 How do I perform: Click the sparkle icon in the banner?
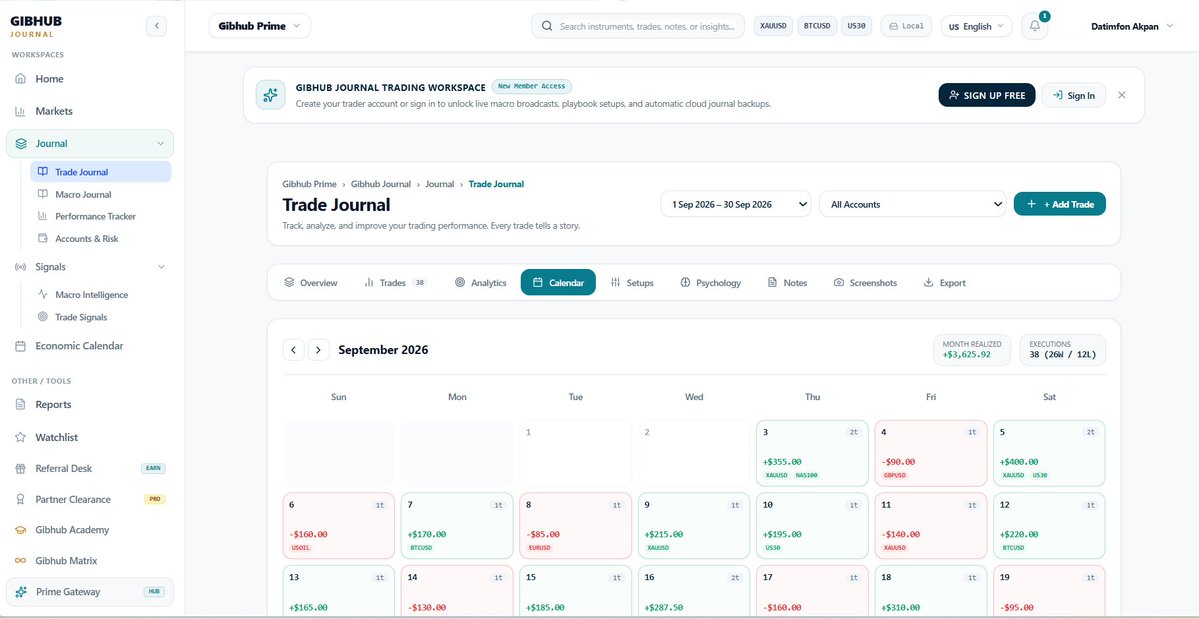270,95
